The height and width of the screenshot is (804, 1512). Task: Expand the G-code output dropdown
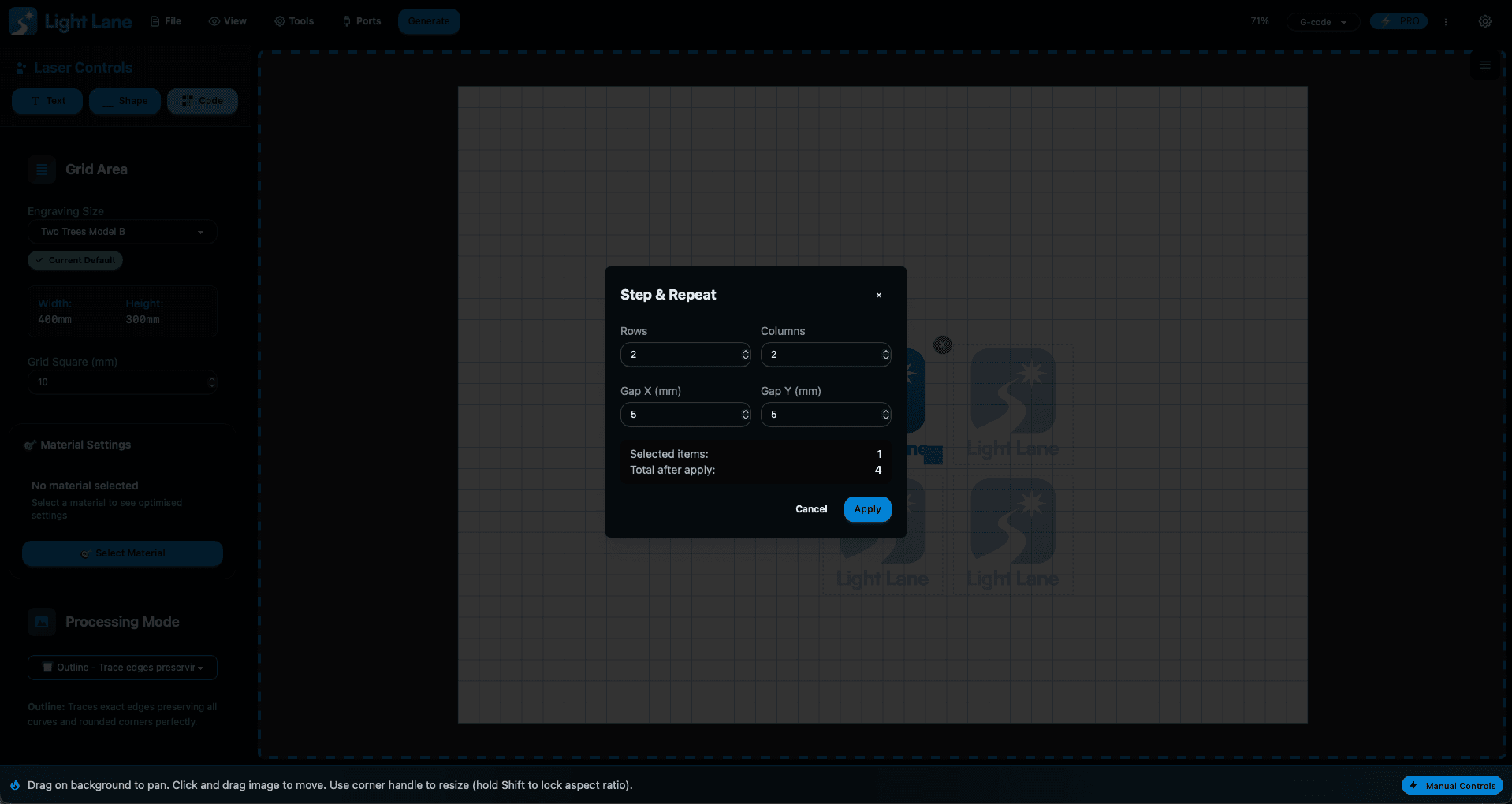(1321, 21)
